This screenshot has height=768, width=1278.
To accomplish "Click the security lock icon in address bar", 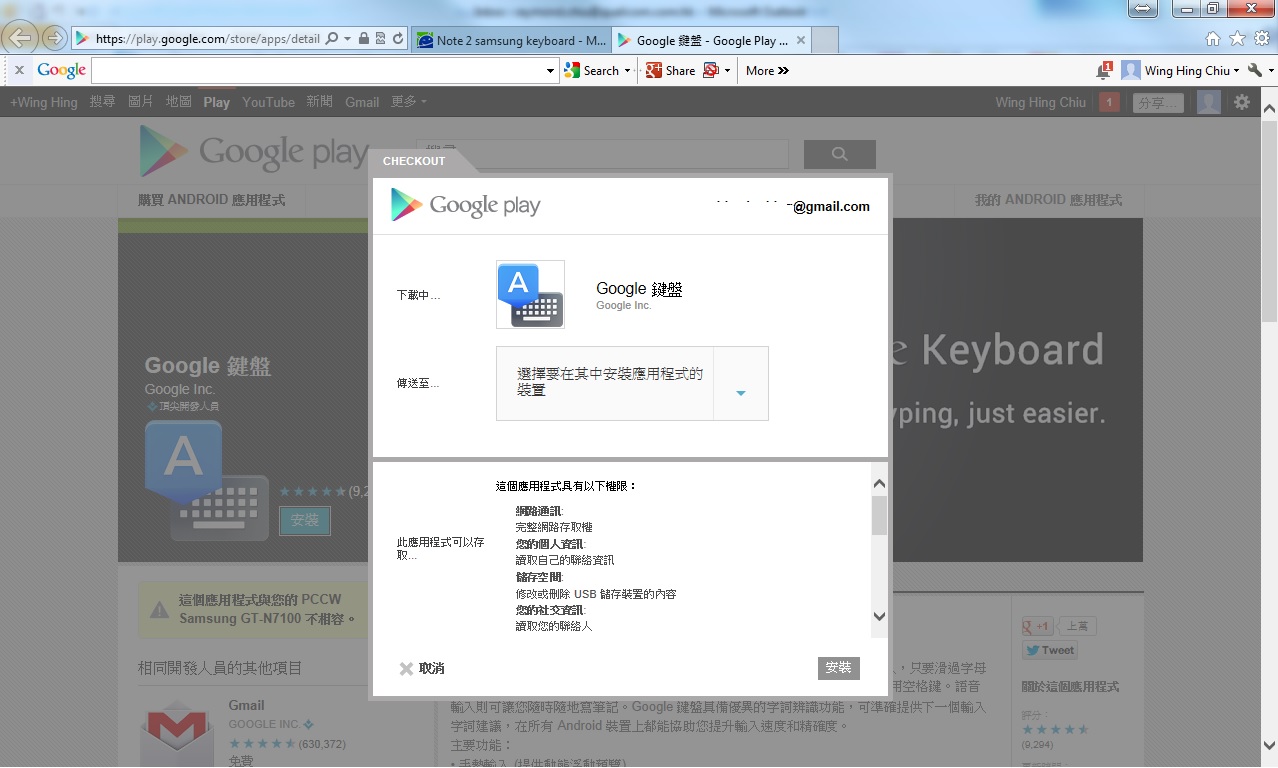I will 363,39.
